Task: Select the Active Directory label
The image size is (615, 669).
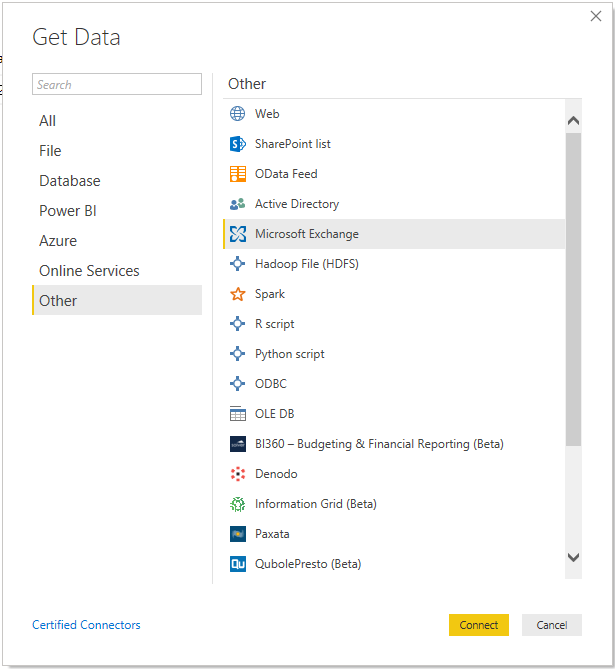Action: point(297,204)
